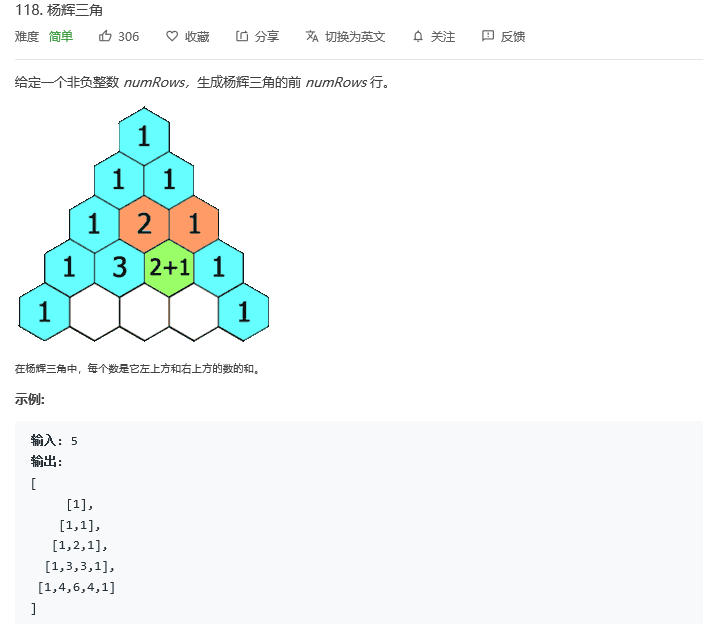Click the orange hexagon with 2
Image resolution: width=703 pixels, height=624 pixels.
144,224
